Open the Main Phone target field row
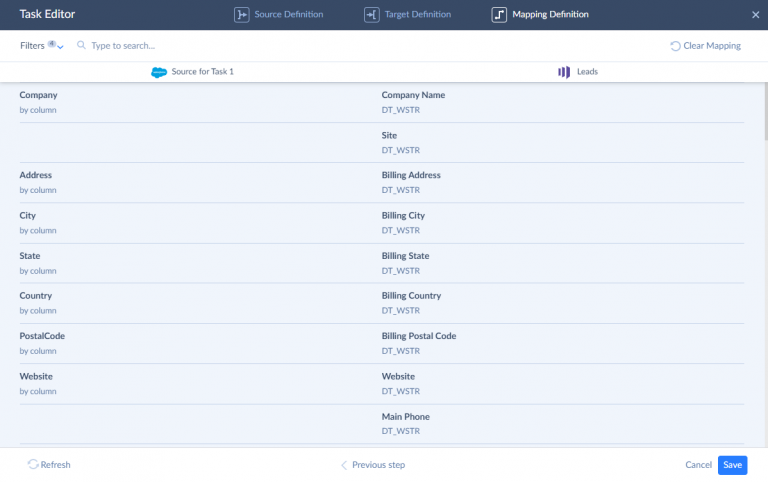Image resolution: width=768 pixels, height=482 pixels. tap(560, 423)
